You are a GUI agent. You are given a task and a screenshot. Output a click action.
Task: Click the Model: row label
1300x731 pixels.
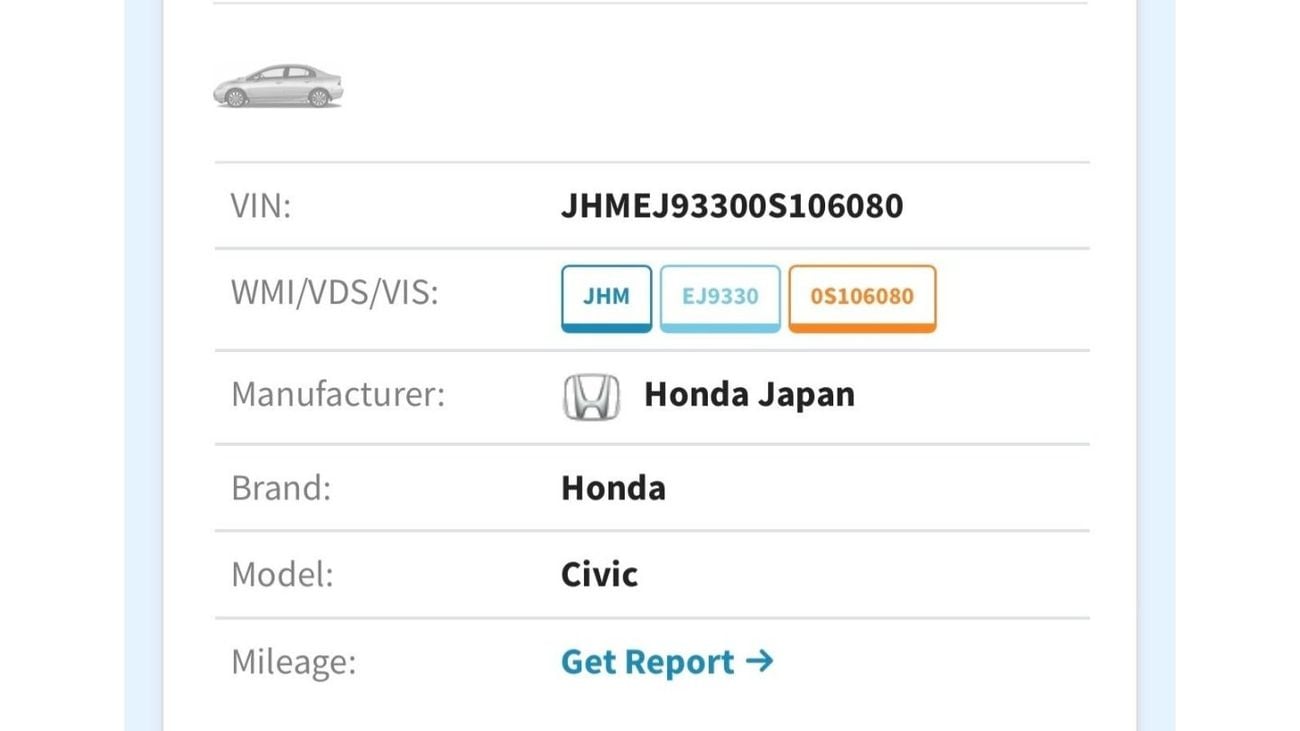pos(282,575)
